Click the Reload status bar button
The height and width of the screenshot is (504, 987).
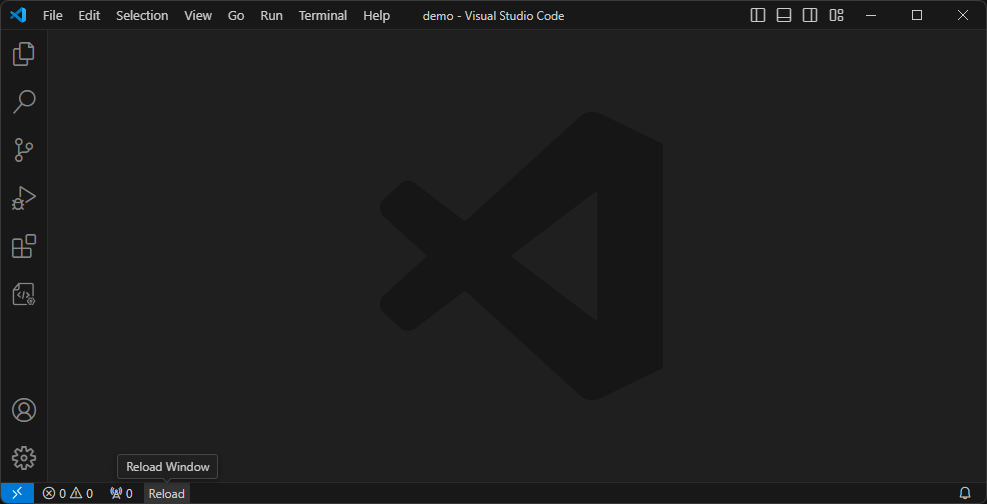pos(167,493)
